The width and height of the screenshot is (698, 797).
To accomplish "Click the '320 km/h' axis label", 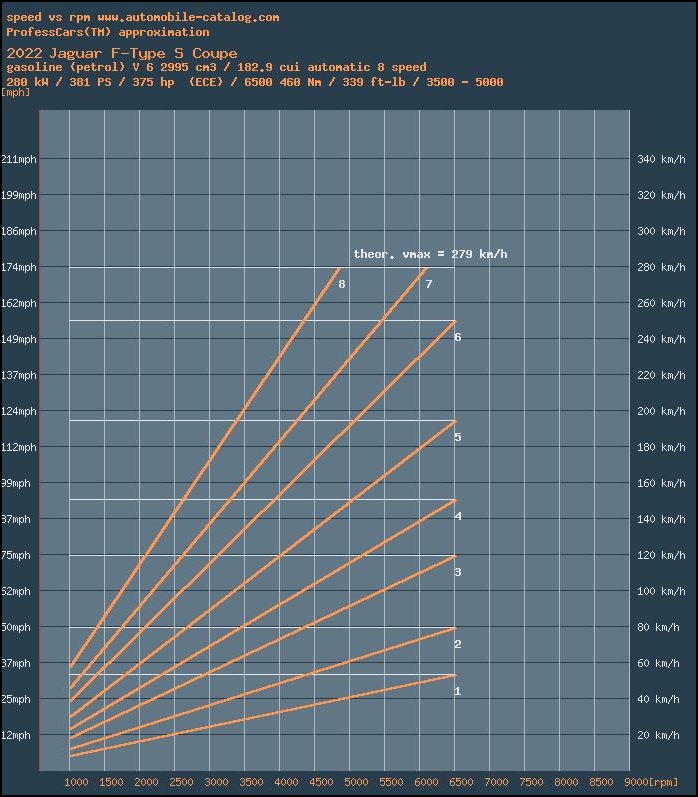I will point(661,195).
